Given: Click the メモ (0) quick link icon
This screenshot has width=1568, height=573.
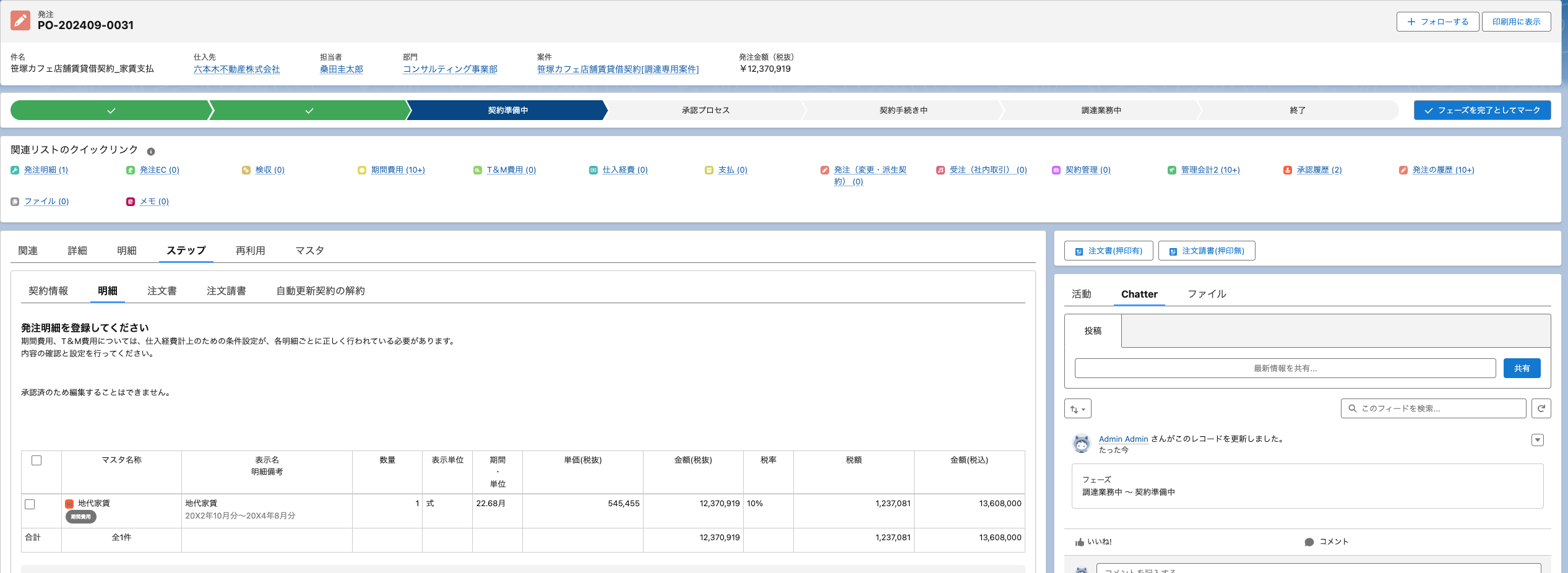Looking at the screenshot, I should click(x=131, y=202).
